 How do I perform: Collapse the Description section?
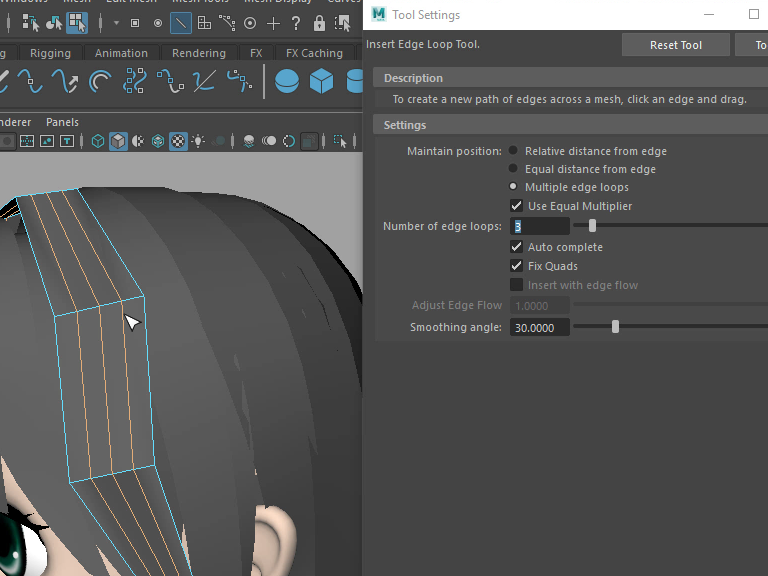(x=413, y=78)
